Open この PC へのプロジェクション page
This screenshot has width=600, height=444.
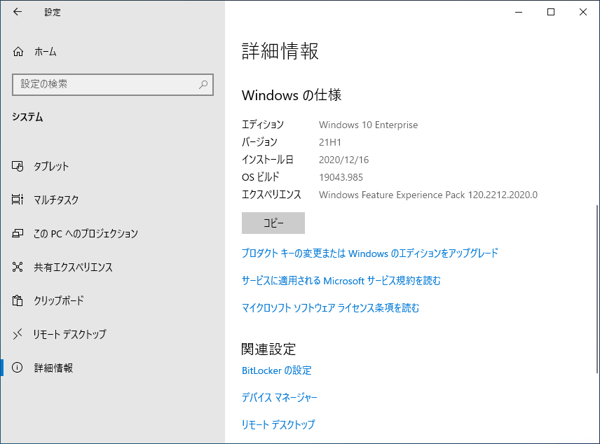click(86, 233)
